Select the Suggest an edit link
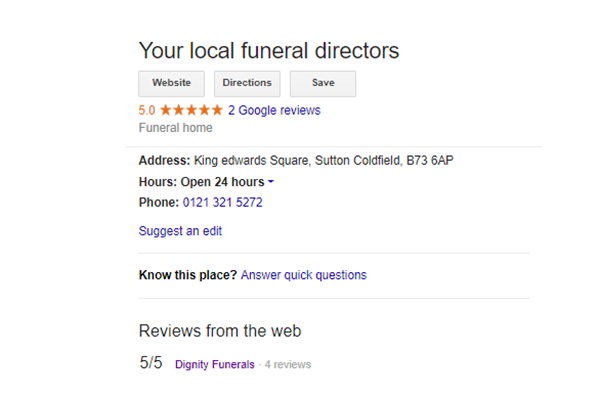This screenshot has height=400, width=600. point(180,231)
